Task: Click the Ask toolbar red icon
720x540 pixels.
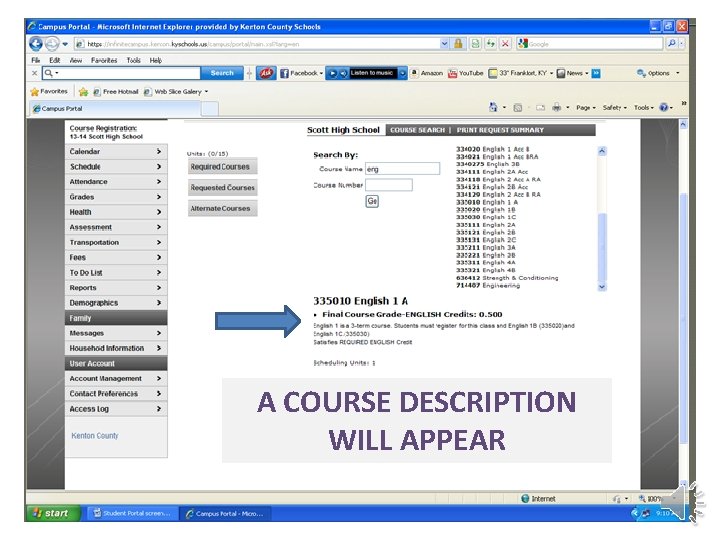Action: click(x=266, y=73)
